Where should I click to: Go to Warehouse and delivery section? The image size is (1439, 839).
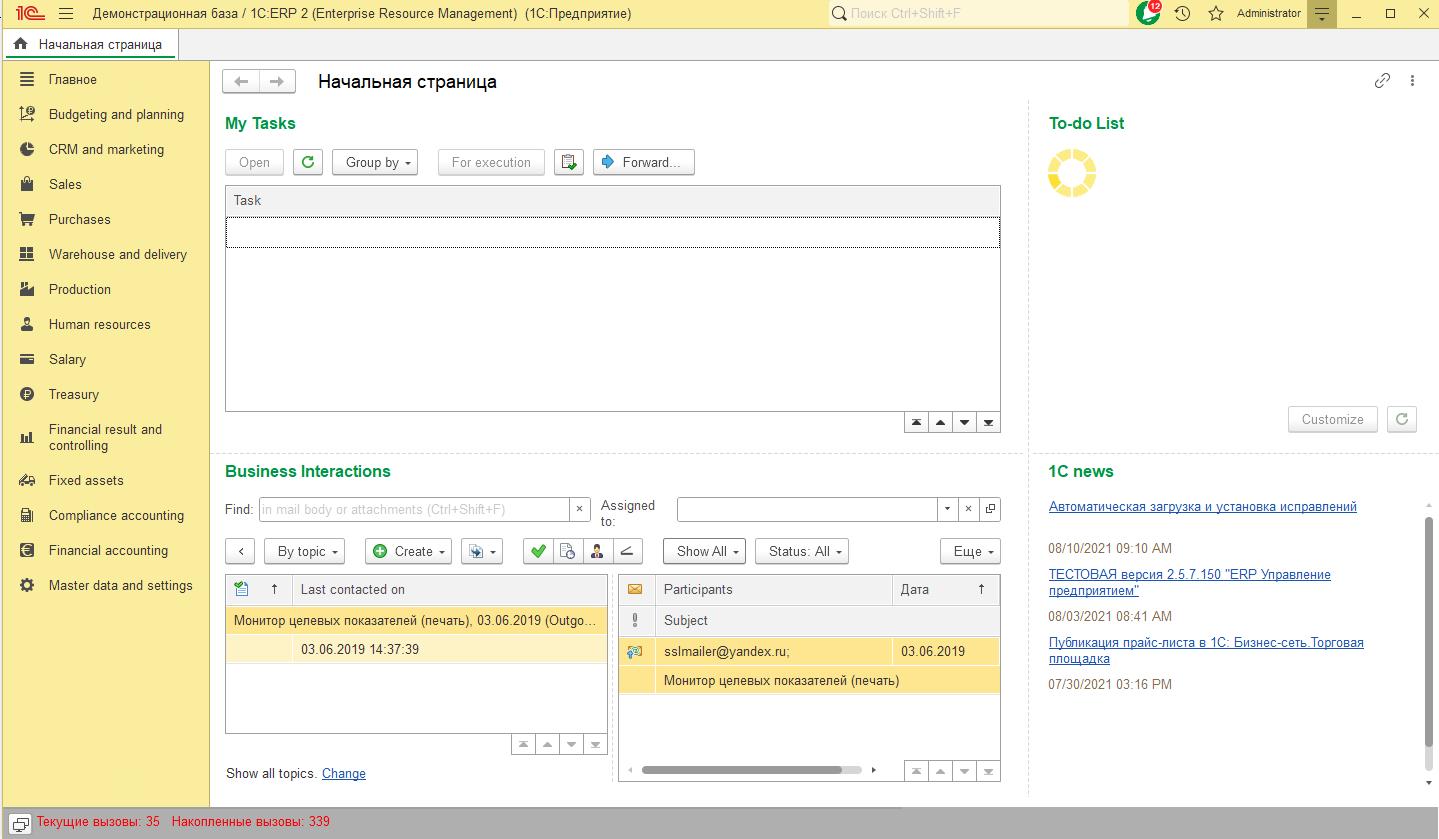pyautogui.click(x=117, y=254)
